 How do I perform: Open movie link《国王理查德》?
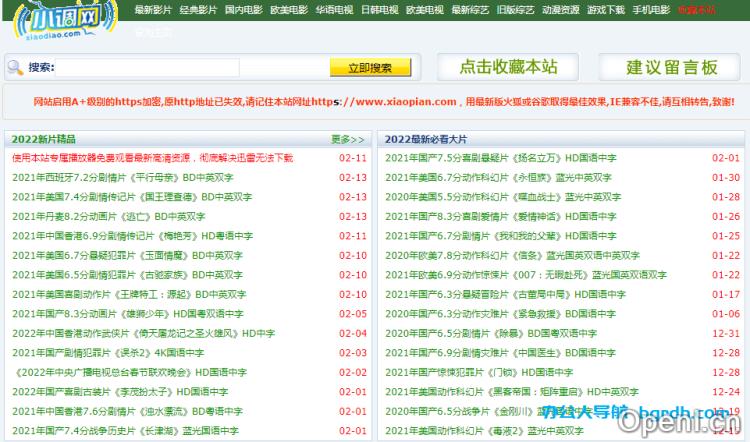point(132,197)
